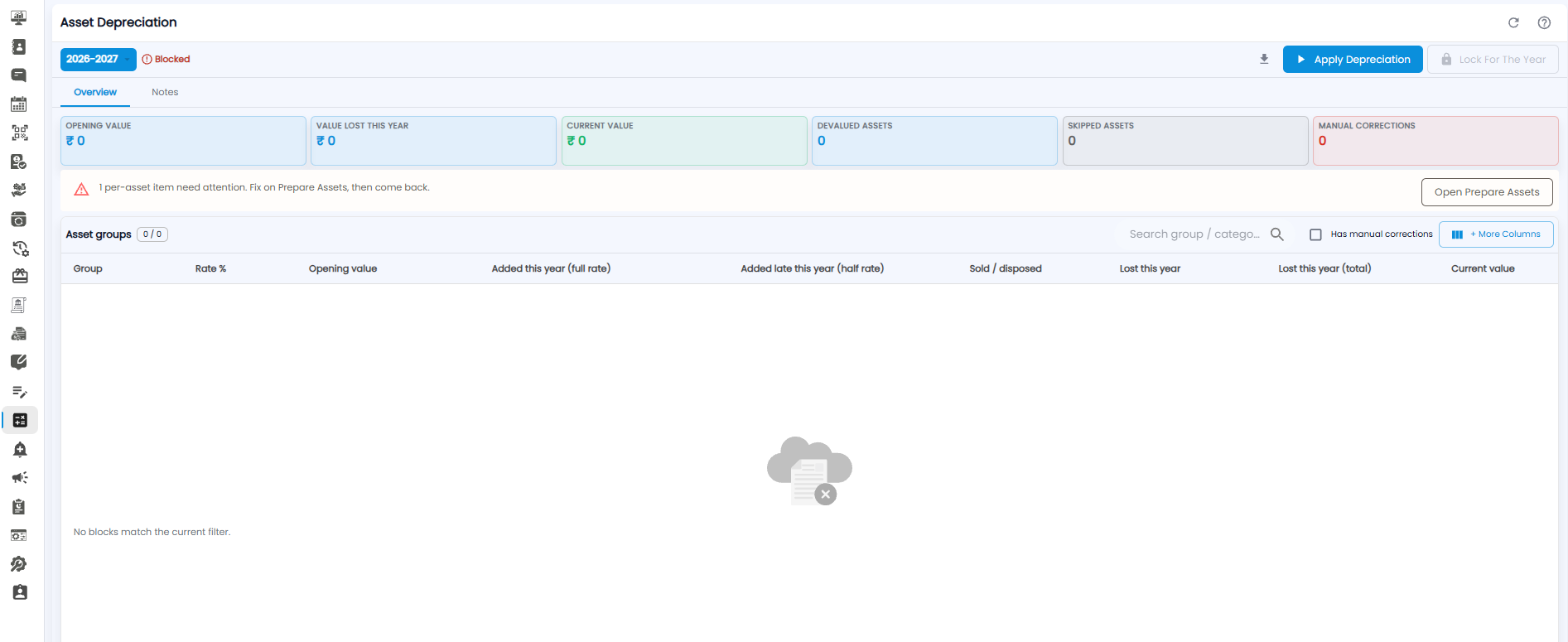Focus the Search group / category field
Image resolution: width=1568 pixels, height=642 pixels.
pyautogui.click(x=1194, y=234)
